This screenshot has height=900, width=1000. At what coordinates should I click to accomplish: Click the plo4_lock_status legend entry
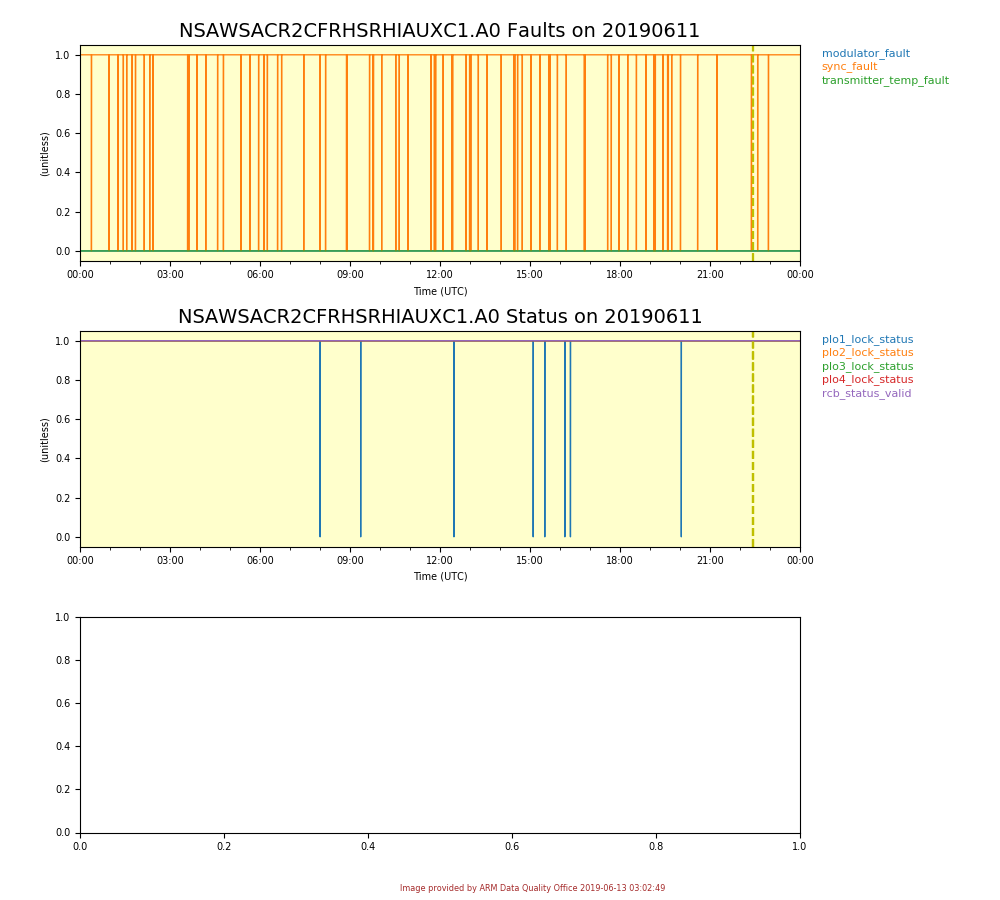(867, 379)
